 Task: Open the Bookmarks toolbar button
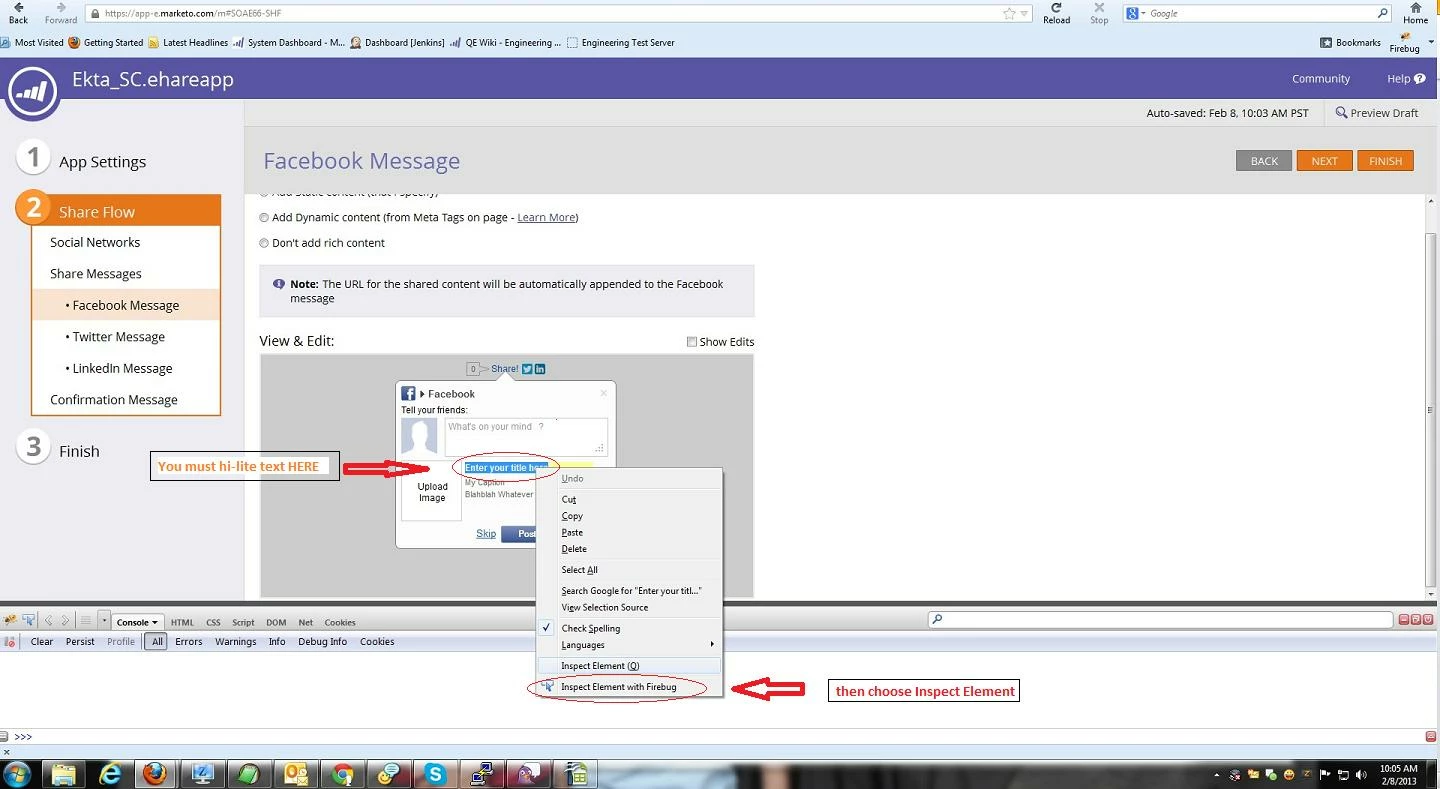(x=1351, y=43)
